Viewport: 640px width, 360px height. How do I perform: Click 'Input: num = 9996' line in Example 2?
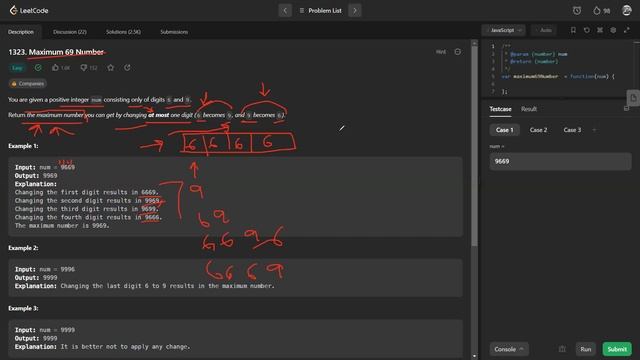[x=45, y=269]
